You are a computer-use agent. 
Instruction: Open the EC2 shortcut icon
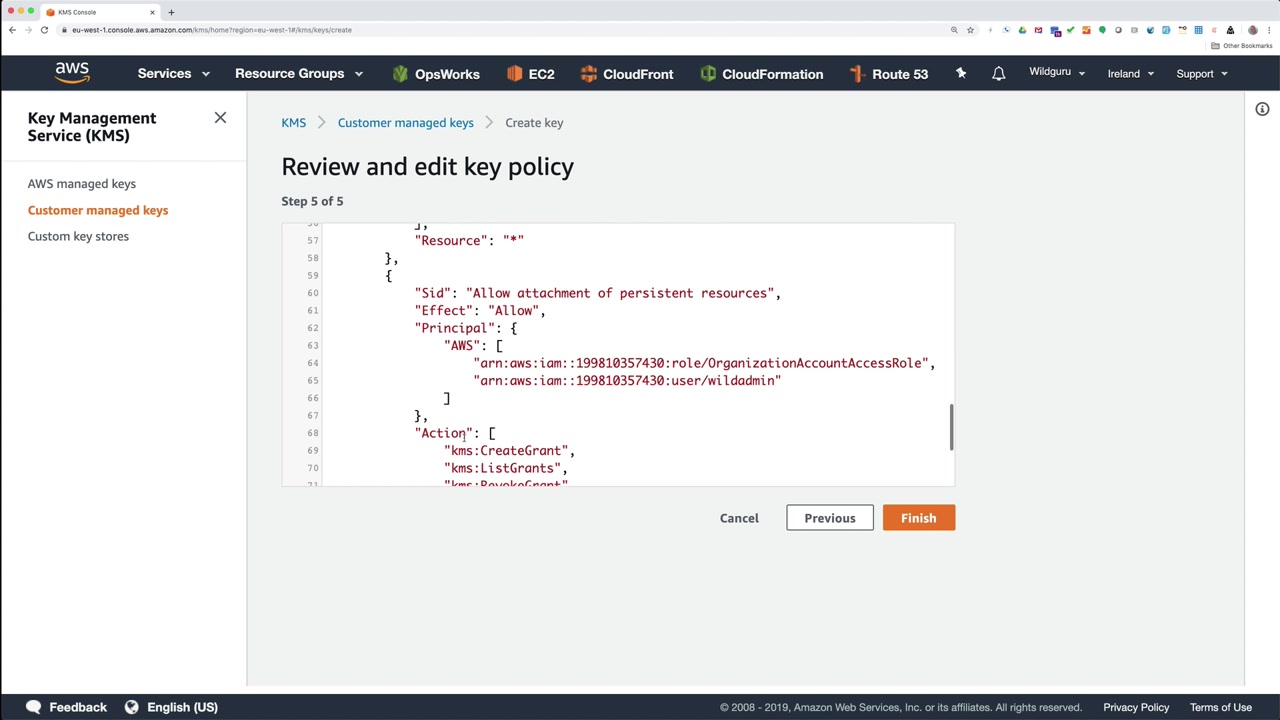(514, 74)
